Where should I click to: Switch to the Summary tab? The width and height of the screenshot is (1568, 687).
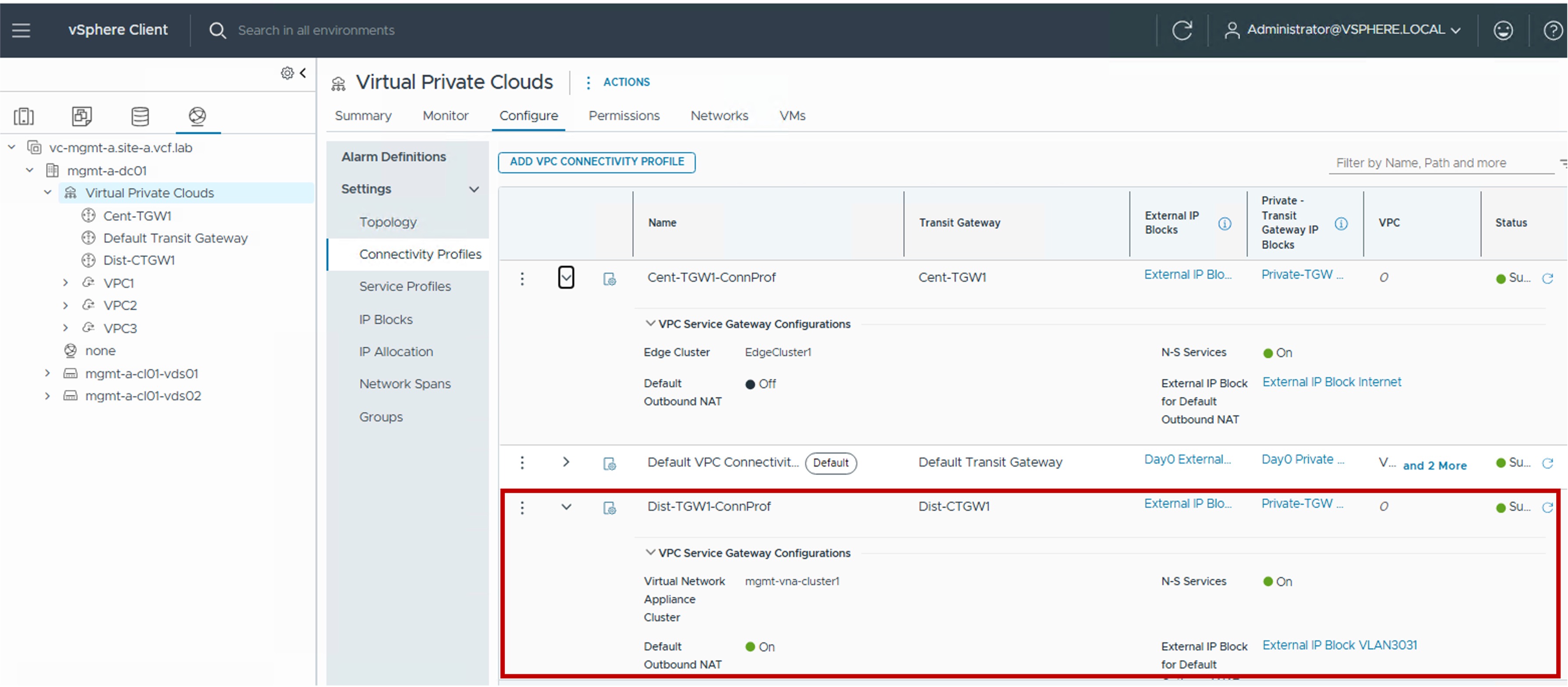[363, 116]
